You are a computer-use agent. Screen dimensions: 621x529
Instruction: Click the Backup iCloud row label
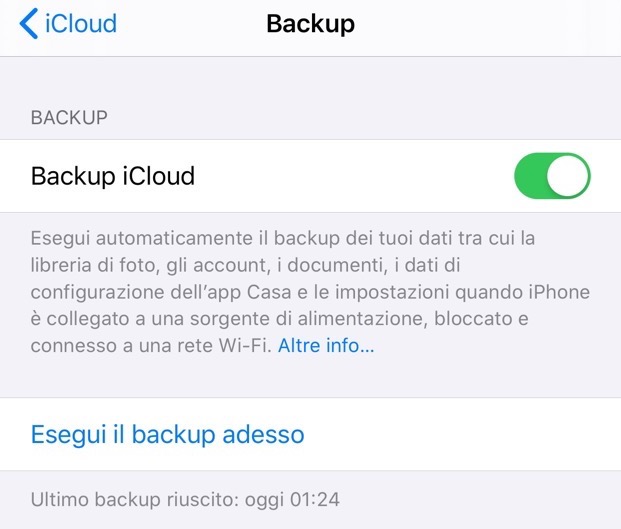pyautogui.click(x=113, y=176)
